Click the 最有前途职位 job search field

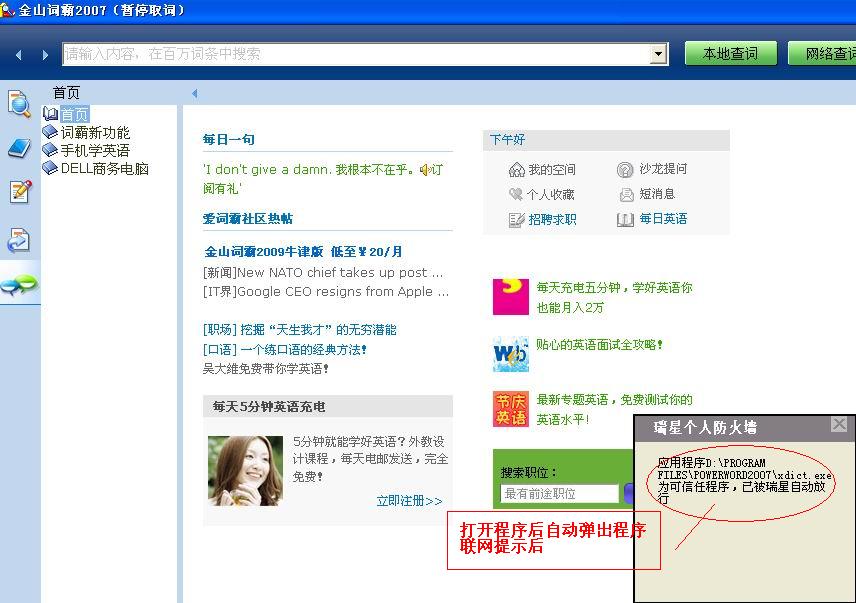(559, 493)
